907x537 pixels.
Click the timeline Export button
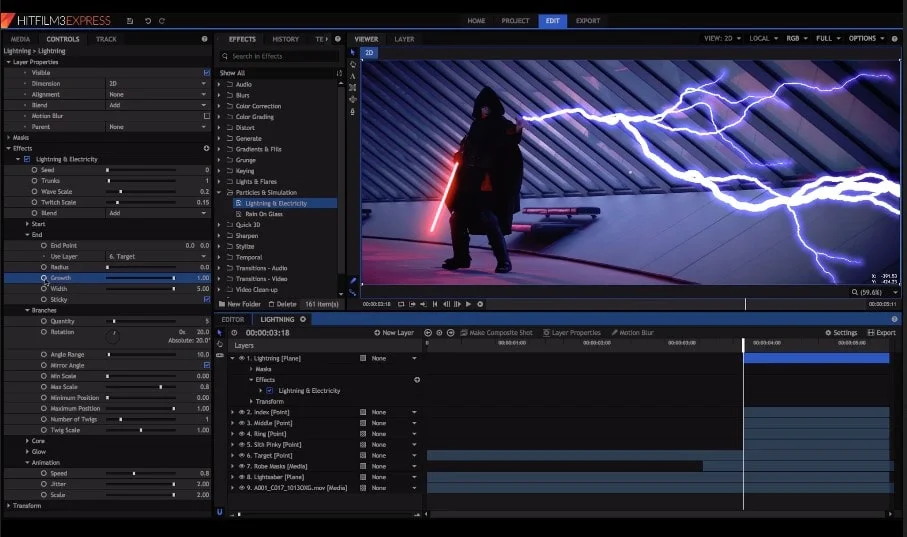[x=882, y=333]
